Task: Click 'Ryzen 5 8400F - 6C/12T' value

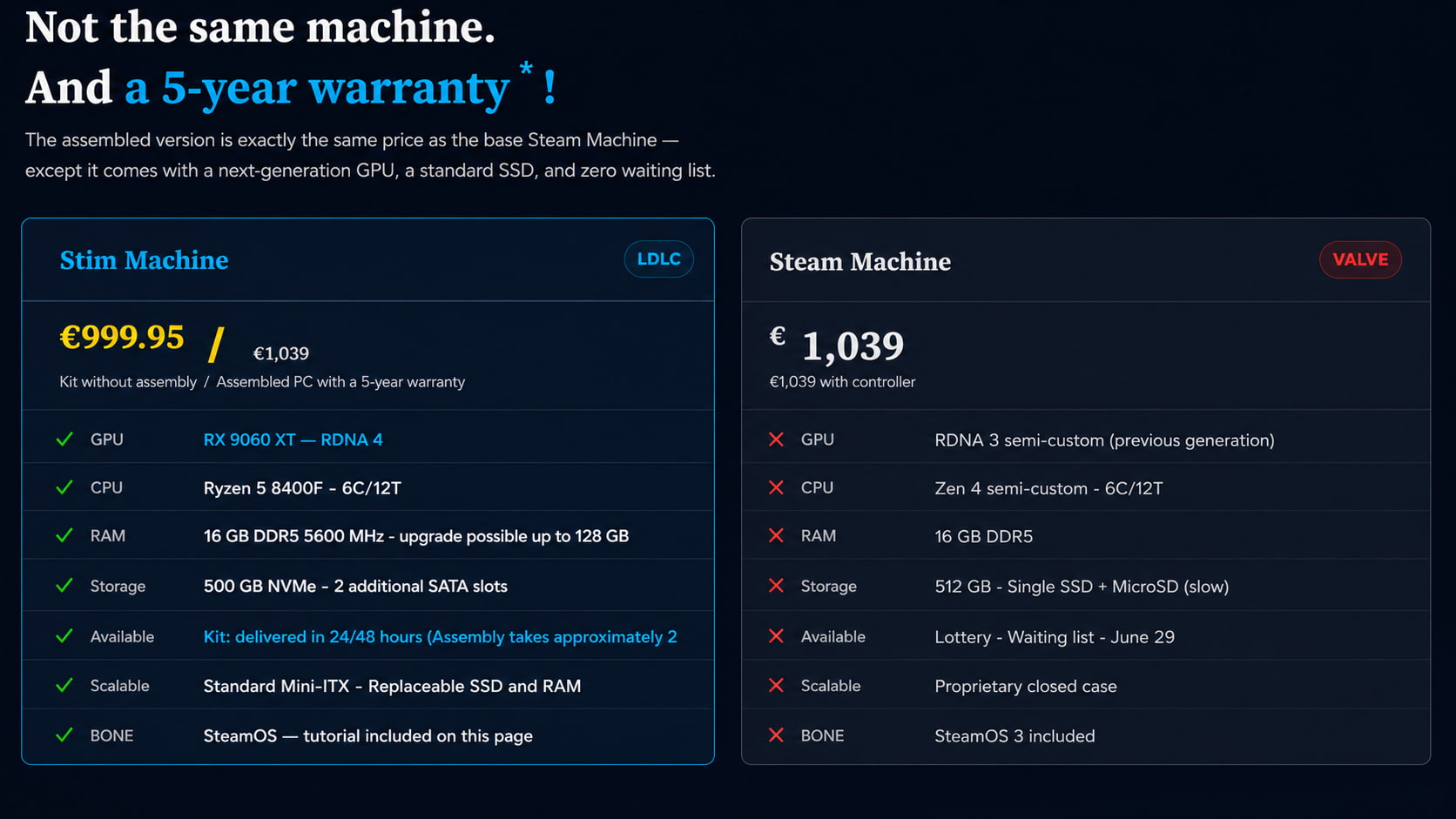Action: (302, 488)
